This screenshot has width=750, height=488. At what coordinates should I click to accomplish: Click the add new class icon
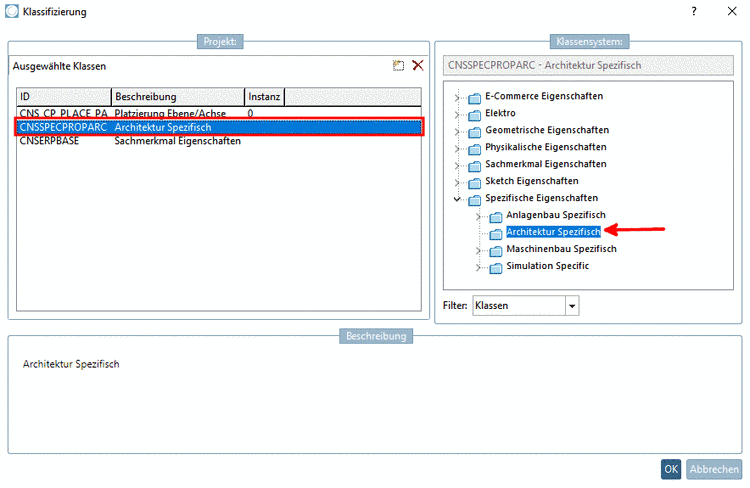pos(398,66)
